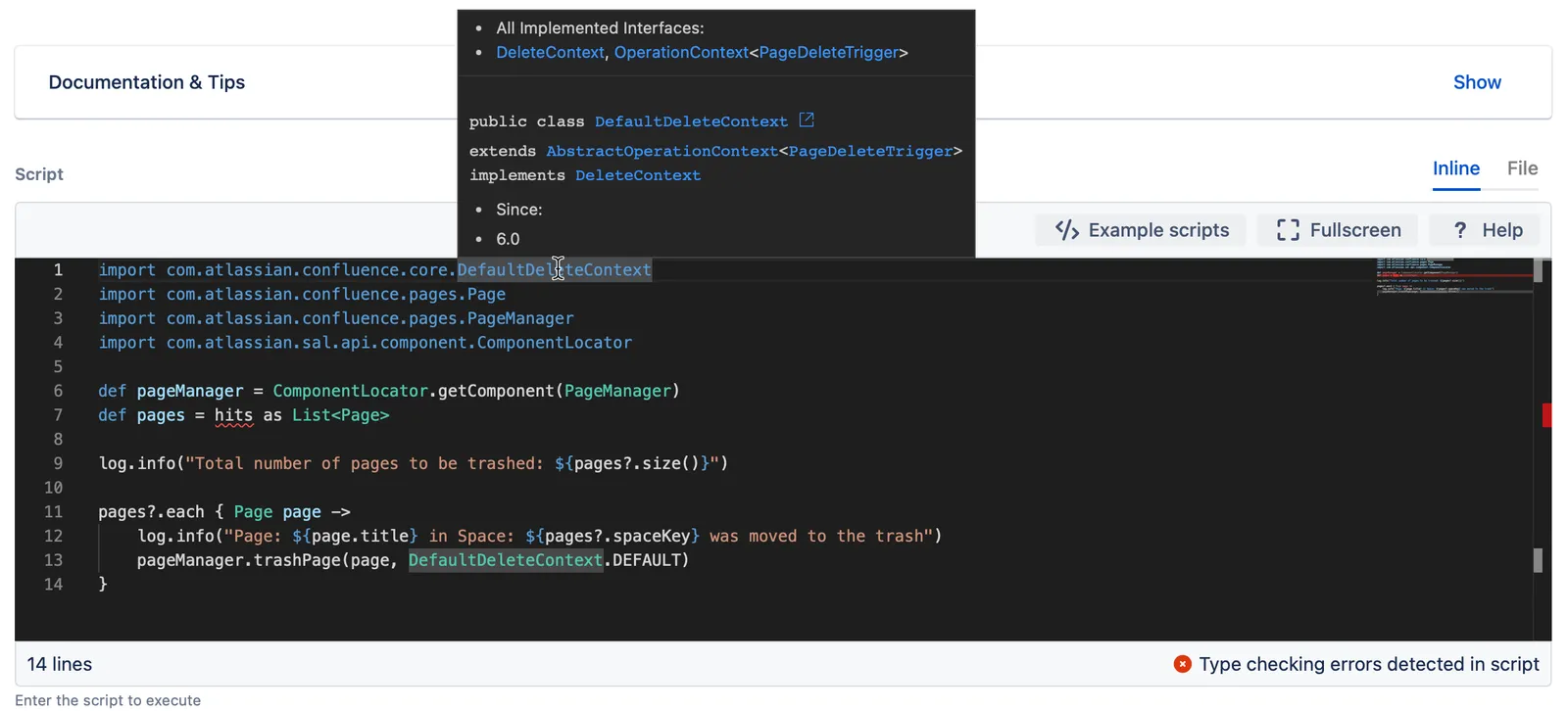Click the 14 lines status text

60,664
